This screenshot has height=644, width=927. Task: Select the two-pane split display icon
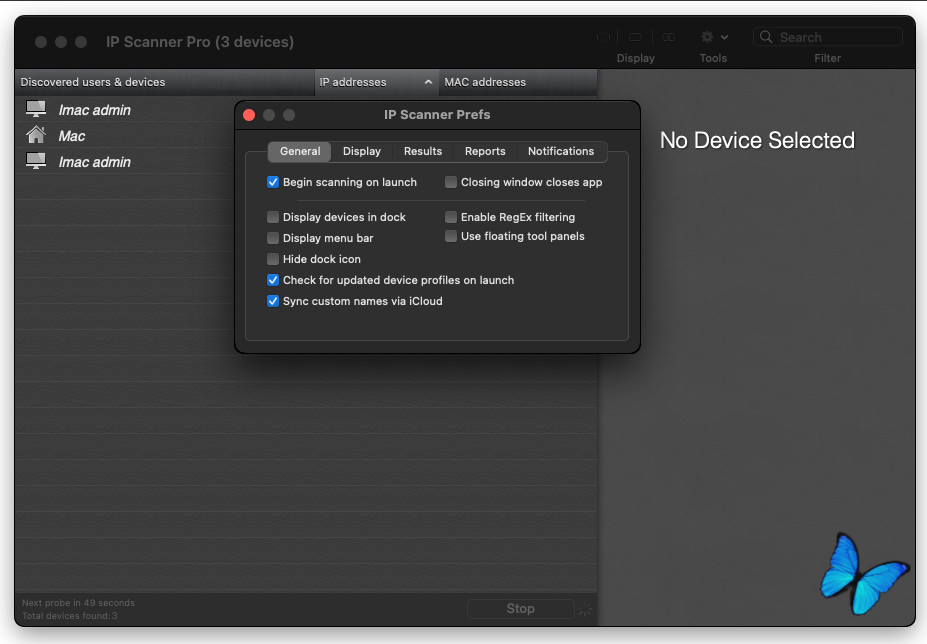point(668,37)
